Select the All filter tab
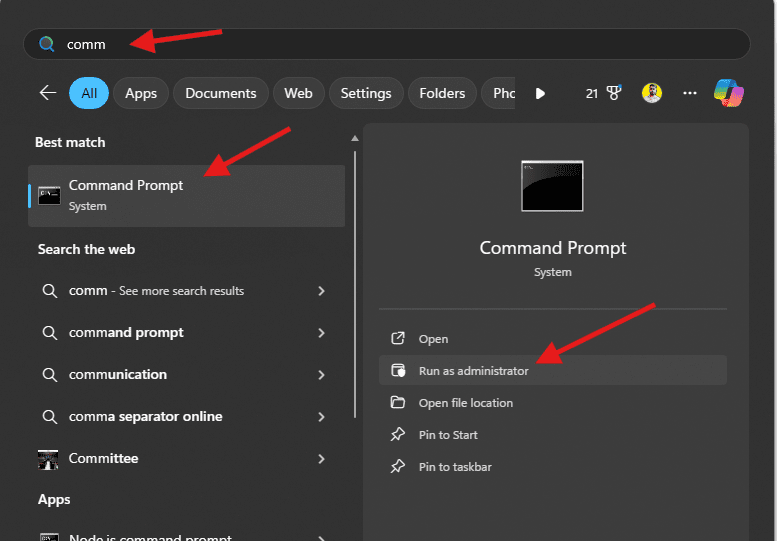Screen dimensions: 777x541 [89, 93]
